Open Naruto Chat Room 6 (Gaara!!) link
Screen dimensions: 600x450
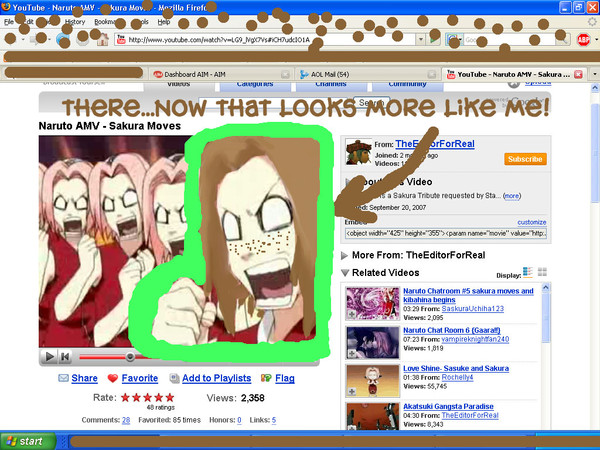coord(452,330)
